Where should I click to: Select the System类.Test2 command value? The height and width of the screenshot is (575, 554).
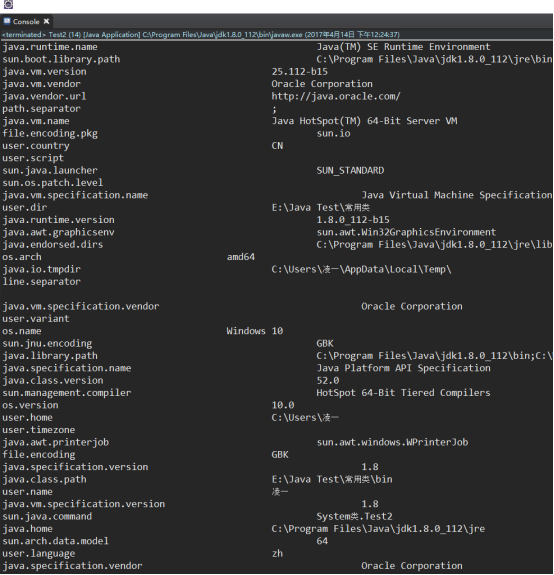coord(355,517)
